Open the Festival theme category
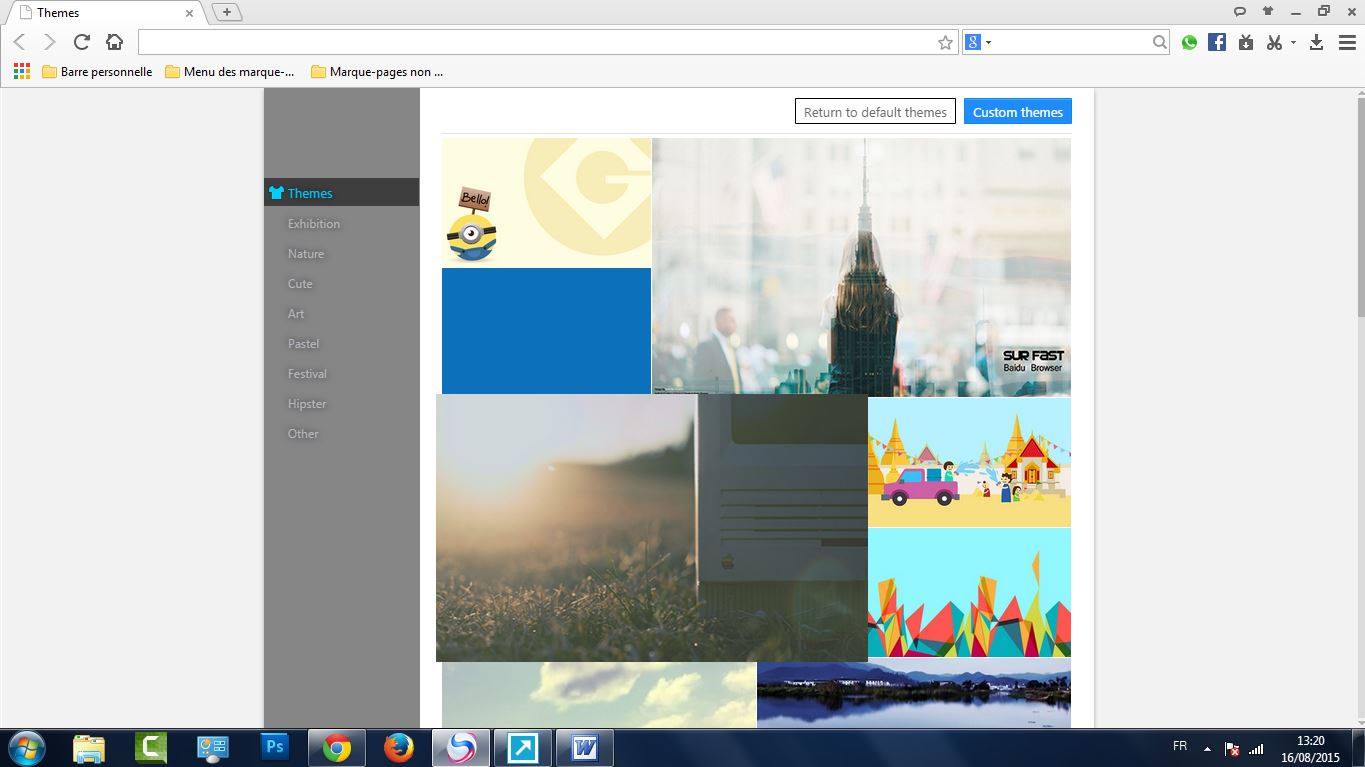The image size is (1365, 767). (x=307, y=374)
